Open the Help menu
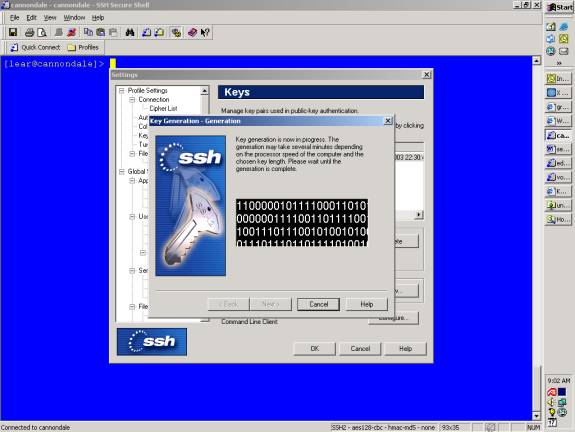This screenshot has width=575, height=432. (x=98, y=18)
